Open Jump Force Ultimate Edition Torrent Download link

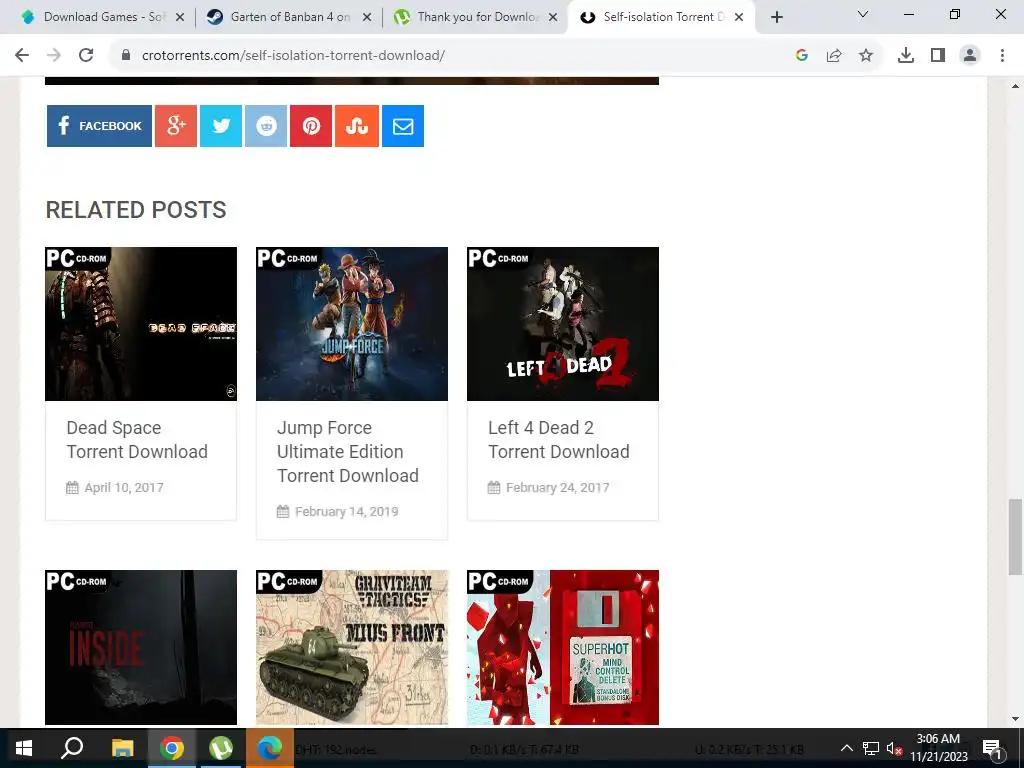tap(347, 451)
